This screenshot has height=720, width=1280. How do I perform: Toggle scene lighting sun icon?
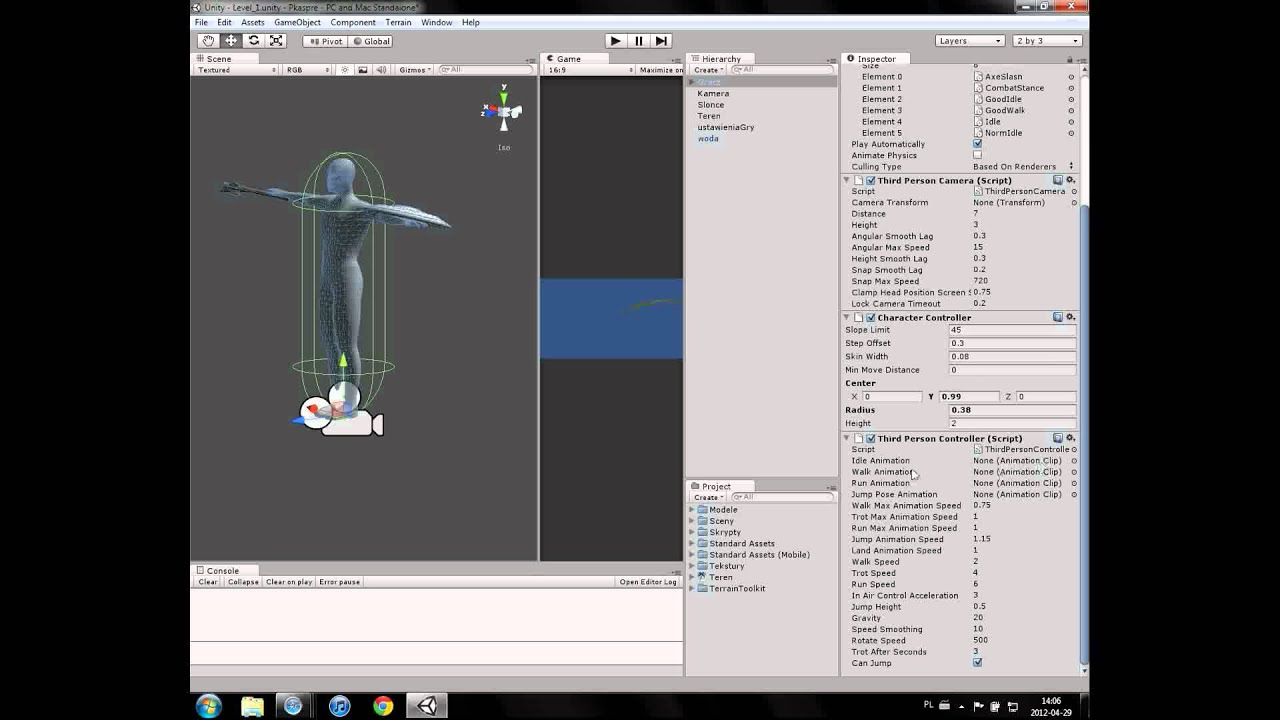click(345, 70)
